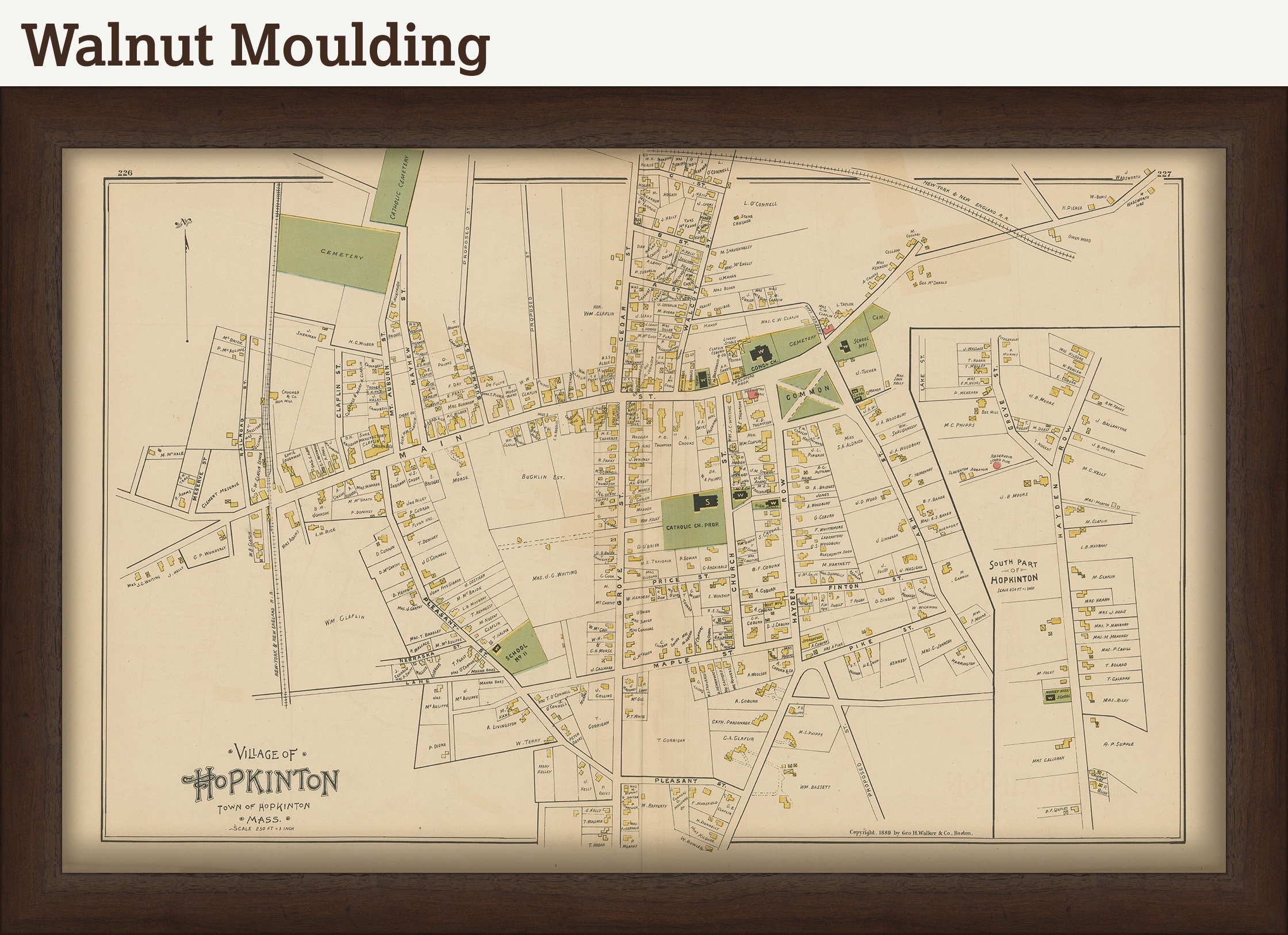Click the red Reservoir Stand Pipe circle
1288x935 pixels.
point(996,466)
